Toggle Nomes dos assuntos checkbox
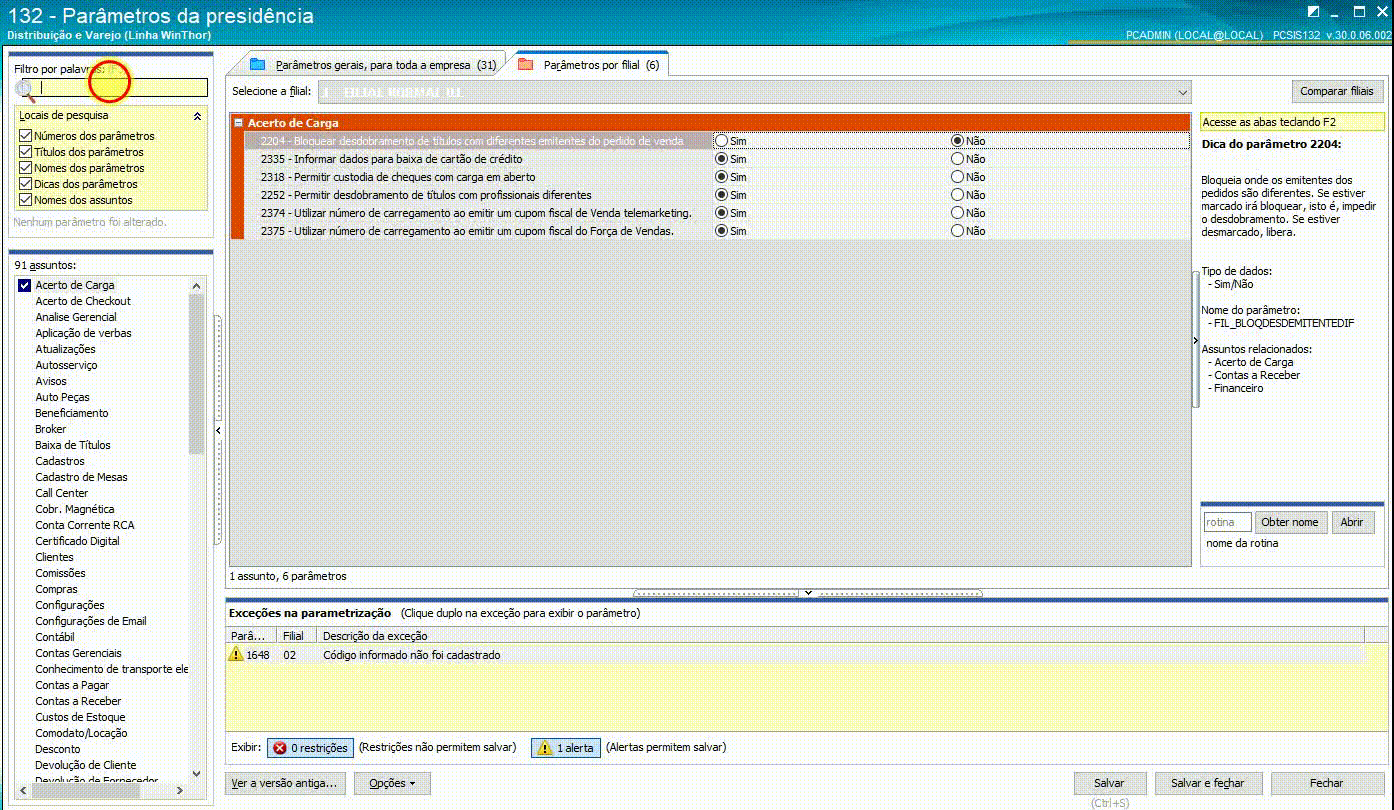The height and width of the screenshot is (810, 1394). point(26,200)
